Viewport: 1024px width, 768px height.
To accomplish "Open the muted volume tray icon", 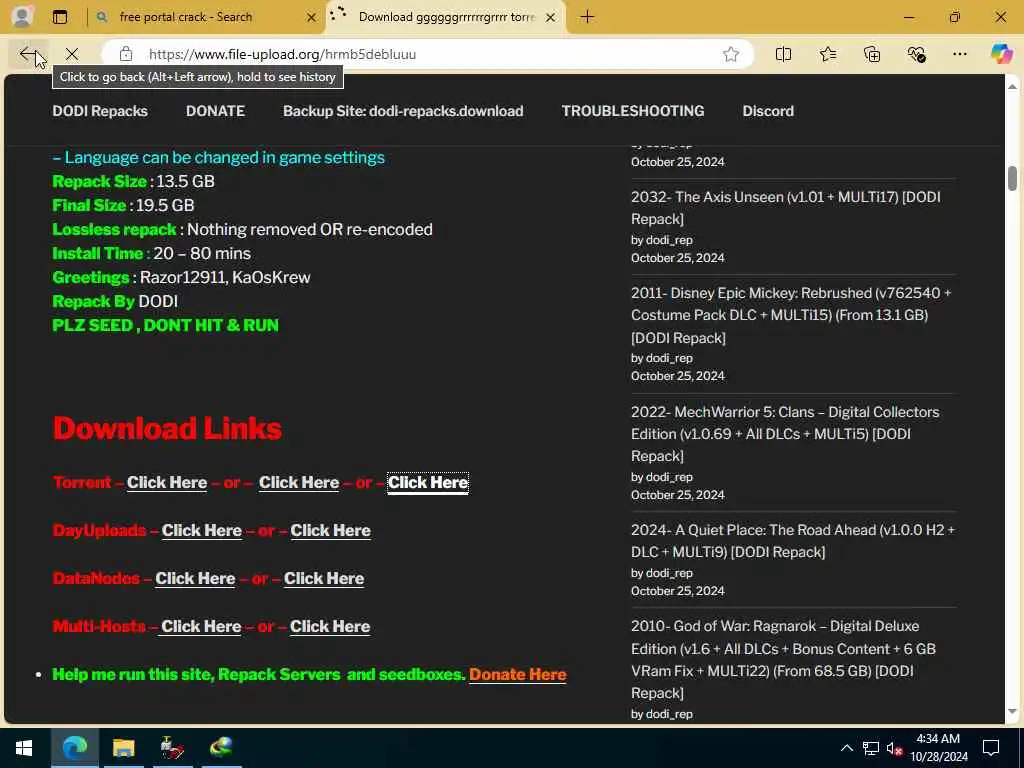I will tap(895, 748).
